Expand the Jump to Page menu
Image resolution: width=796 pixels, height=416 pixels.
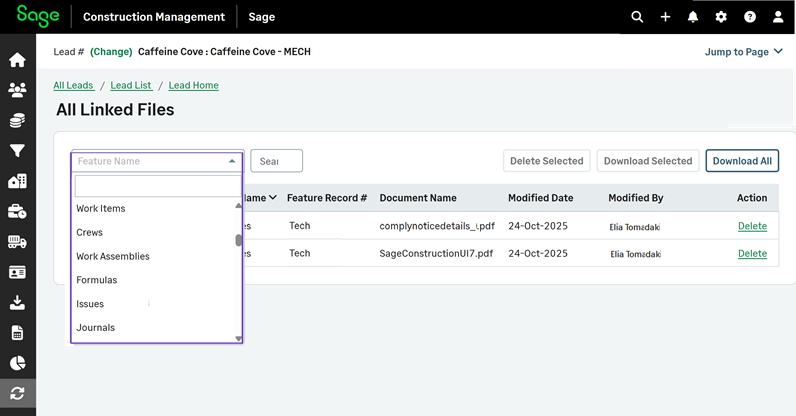pyautogui.click(x=742, y=52)
